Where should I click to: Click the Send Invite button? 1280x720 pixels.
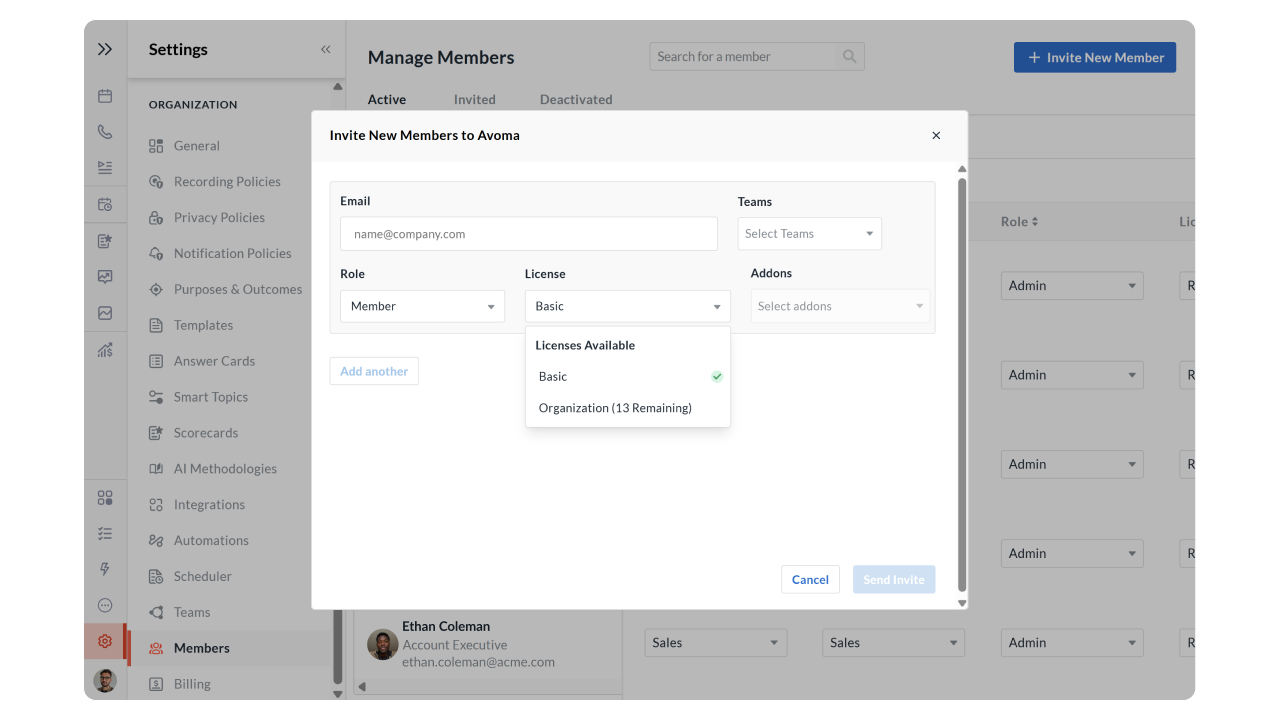point(894,579)
